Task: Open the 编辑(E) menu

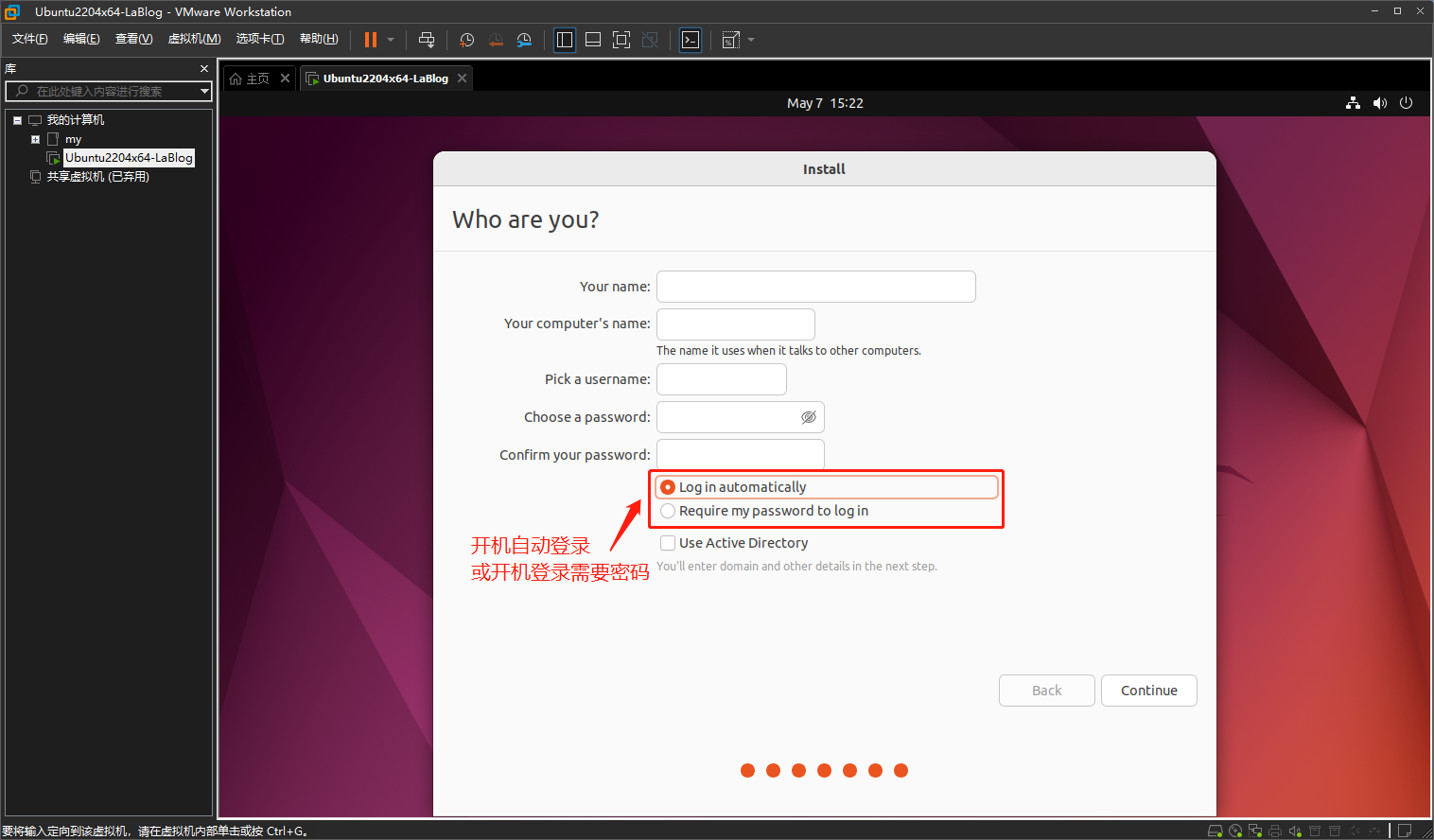Action: tap(81, 39)
